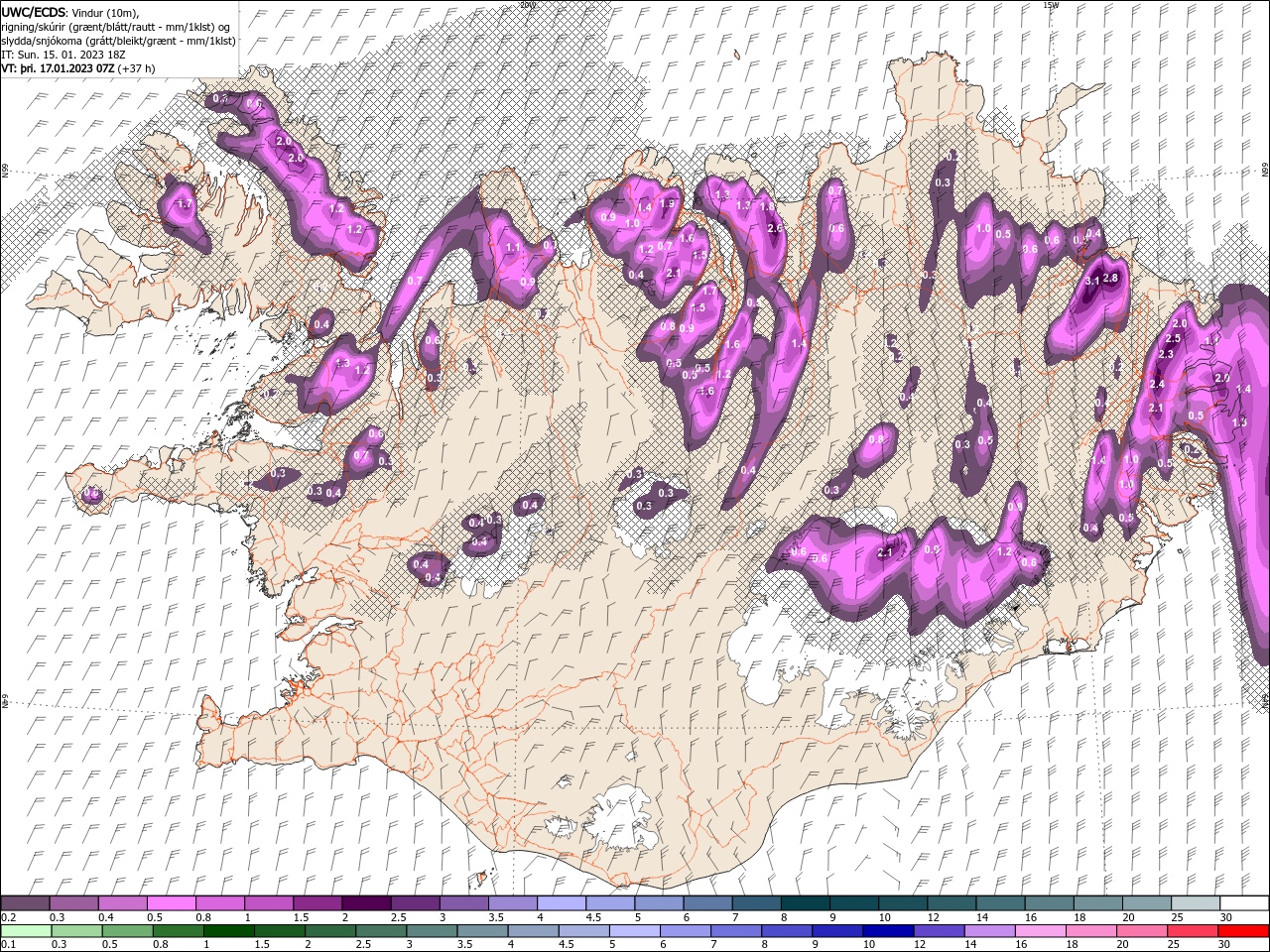Select the lower legend swatch between 2.5 and 3
The width and height of the screenshot is (1270, 952).
point(381,931)
